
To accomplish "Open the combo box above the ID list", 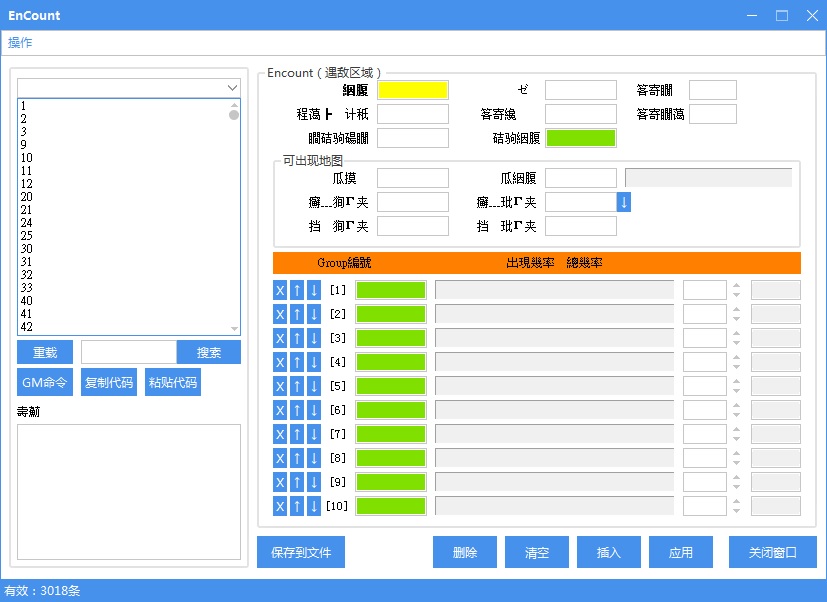I will [129, 88].
